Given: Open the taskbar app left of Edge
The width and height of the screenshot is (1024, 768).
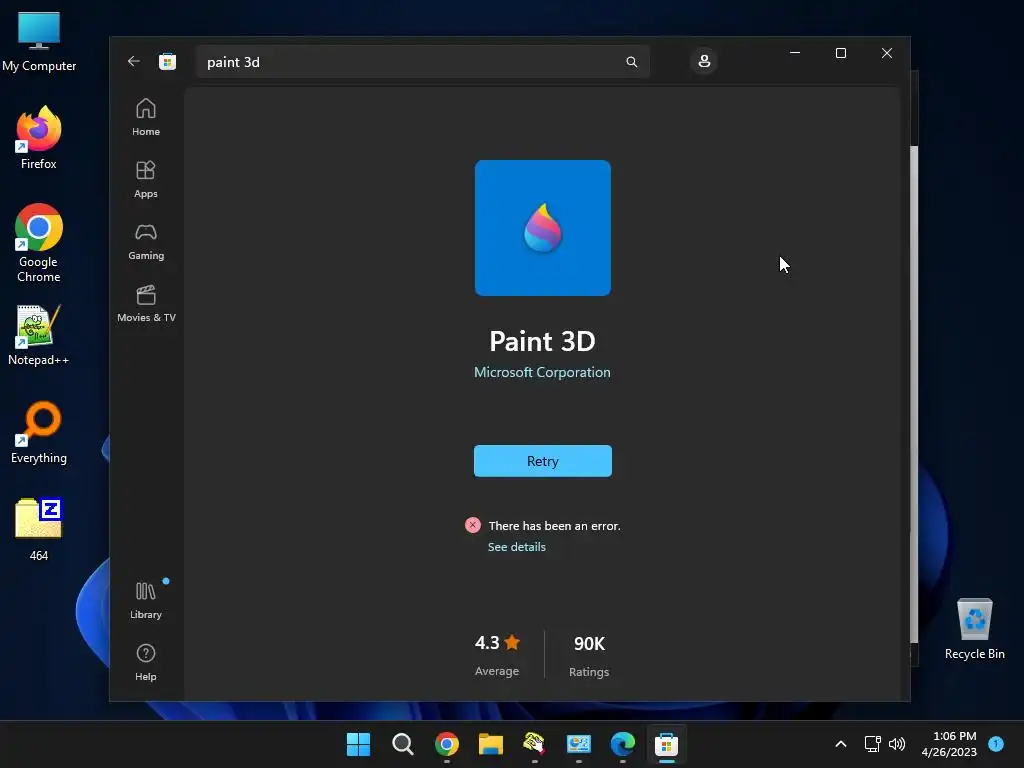Looking at the screenshot, I should click(579, 744).
